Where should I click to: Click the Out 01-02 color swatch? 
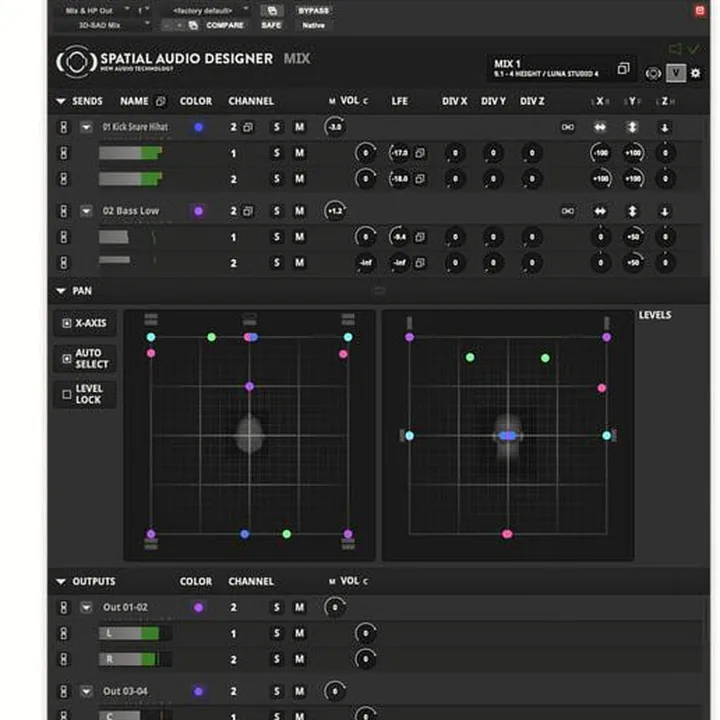(x=198, y=608)
